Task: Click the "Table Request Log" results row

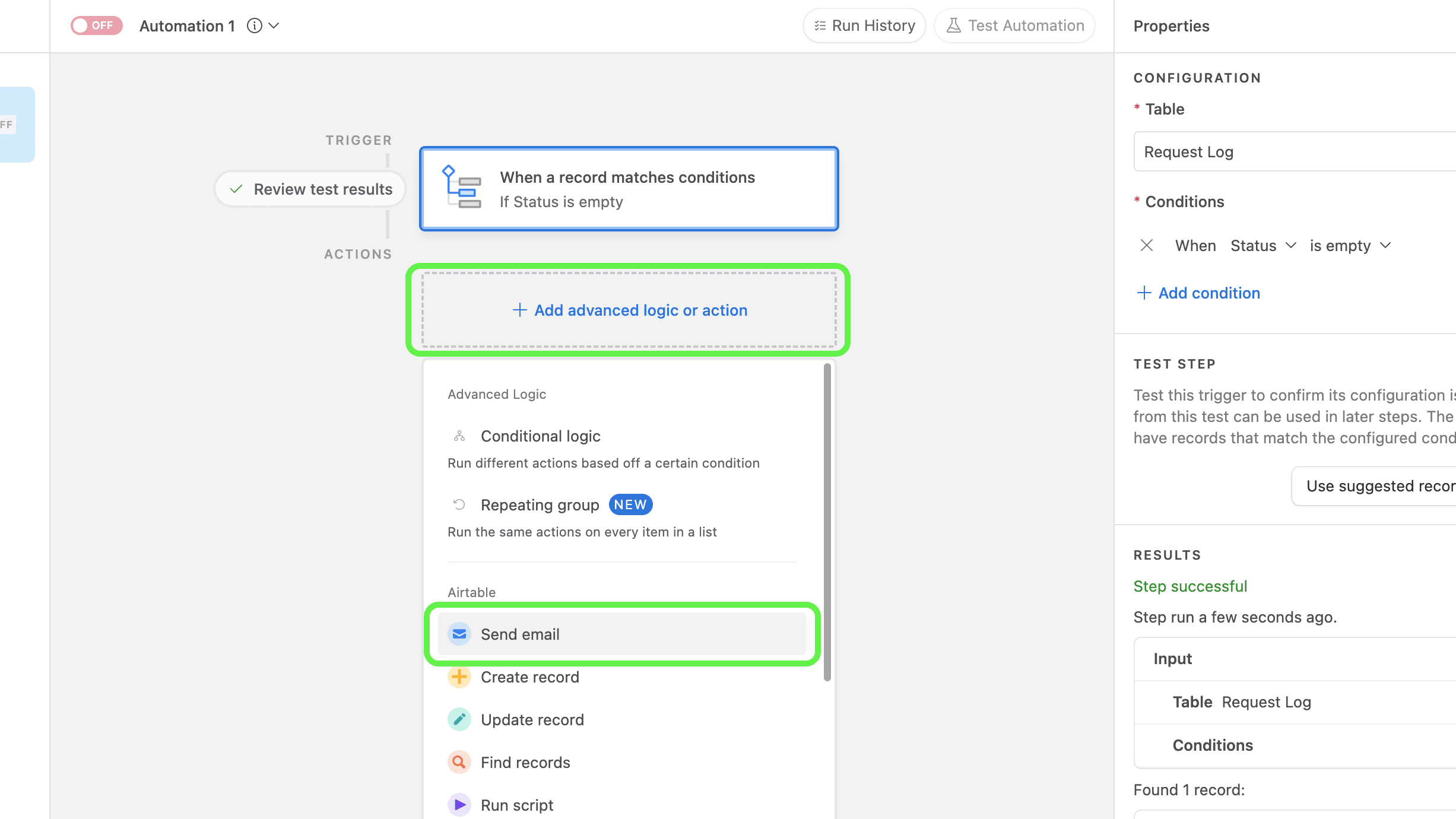Action: tap(1295, 702)
